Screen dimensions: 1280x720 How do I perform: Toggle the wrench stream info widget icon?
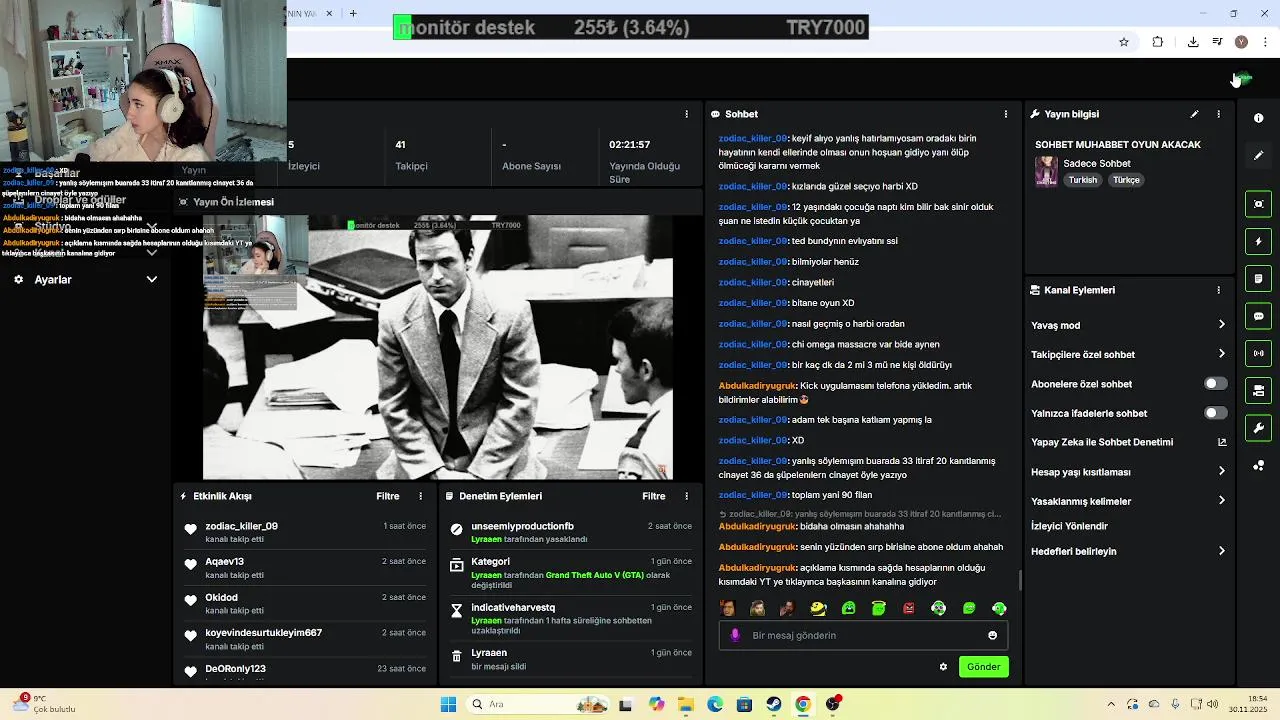tap(1258, 428)
